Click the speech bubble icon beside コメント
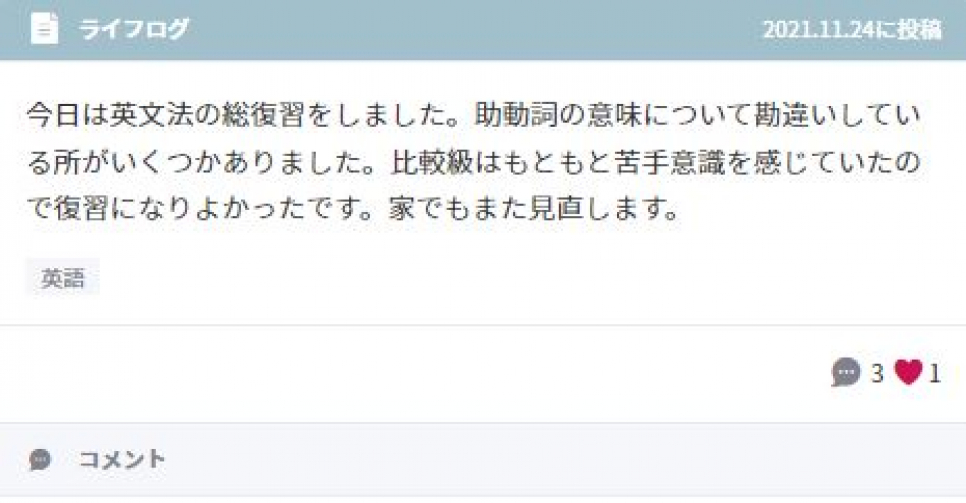The height and width of the screenshot is (503, 966). click(40, 459)
